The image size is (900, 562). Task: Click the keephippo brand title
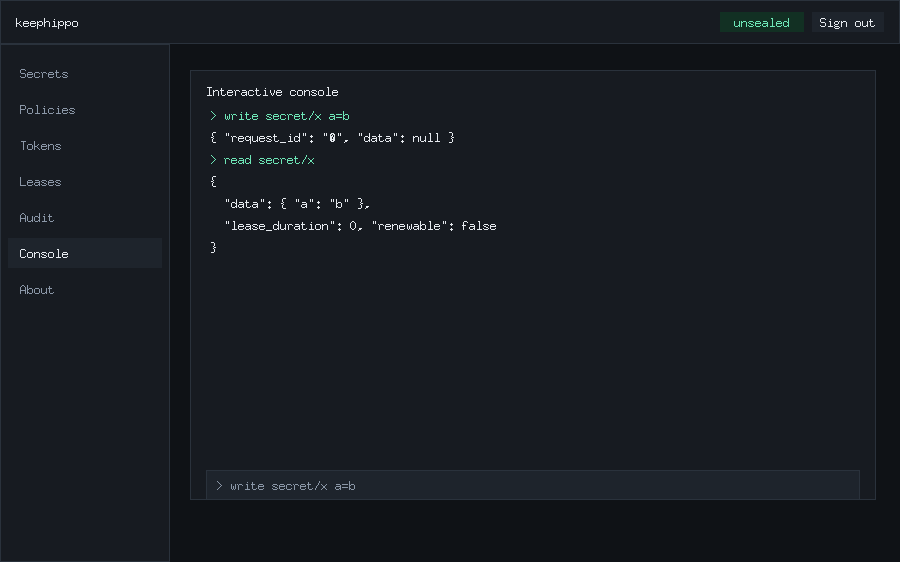[46, 23]
